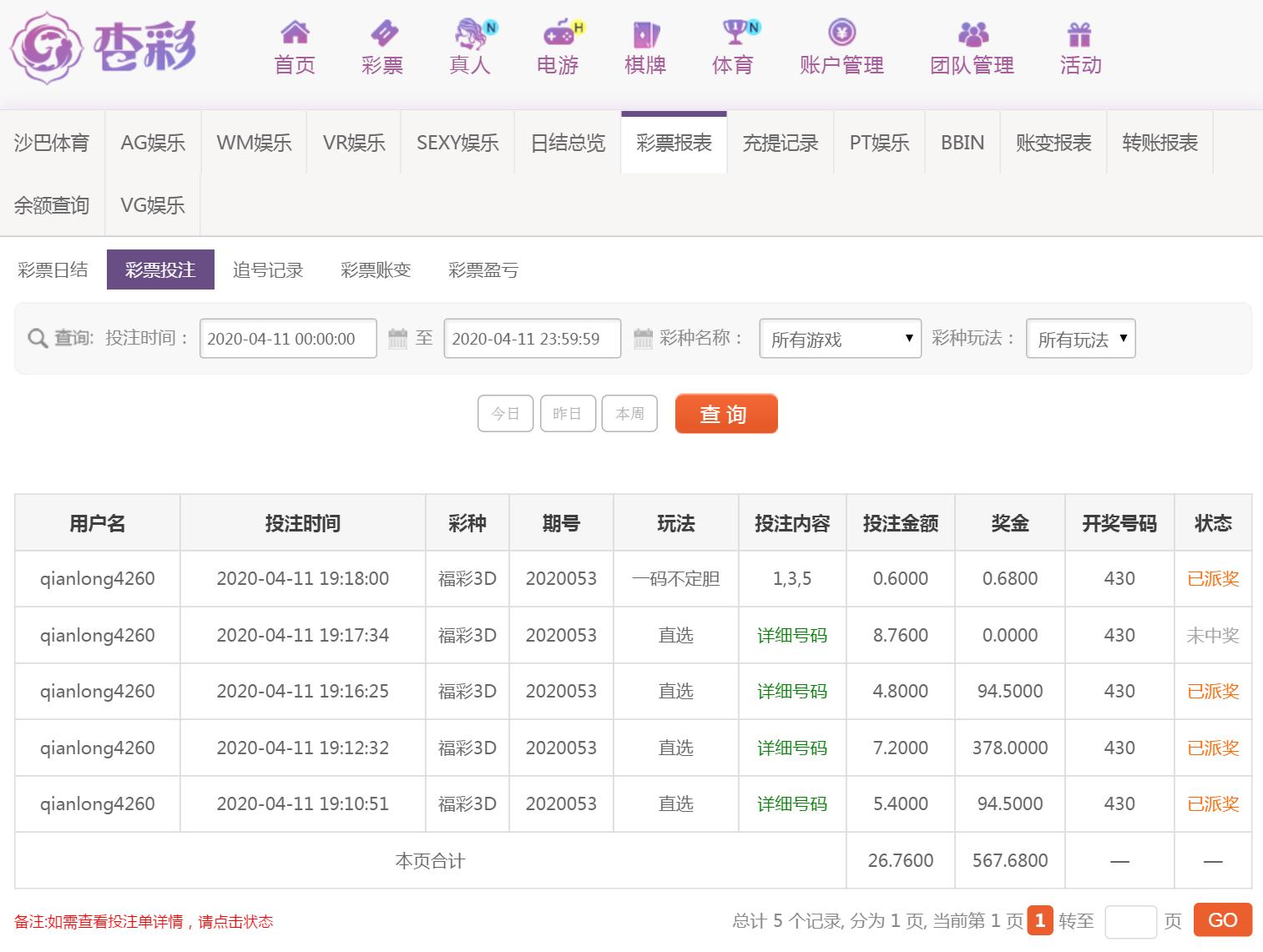Open 团队管理 team icon
1263x952 pixels.
click(x=973, y=34)
